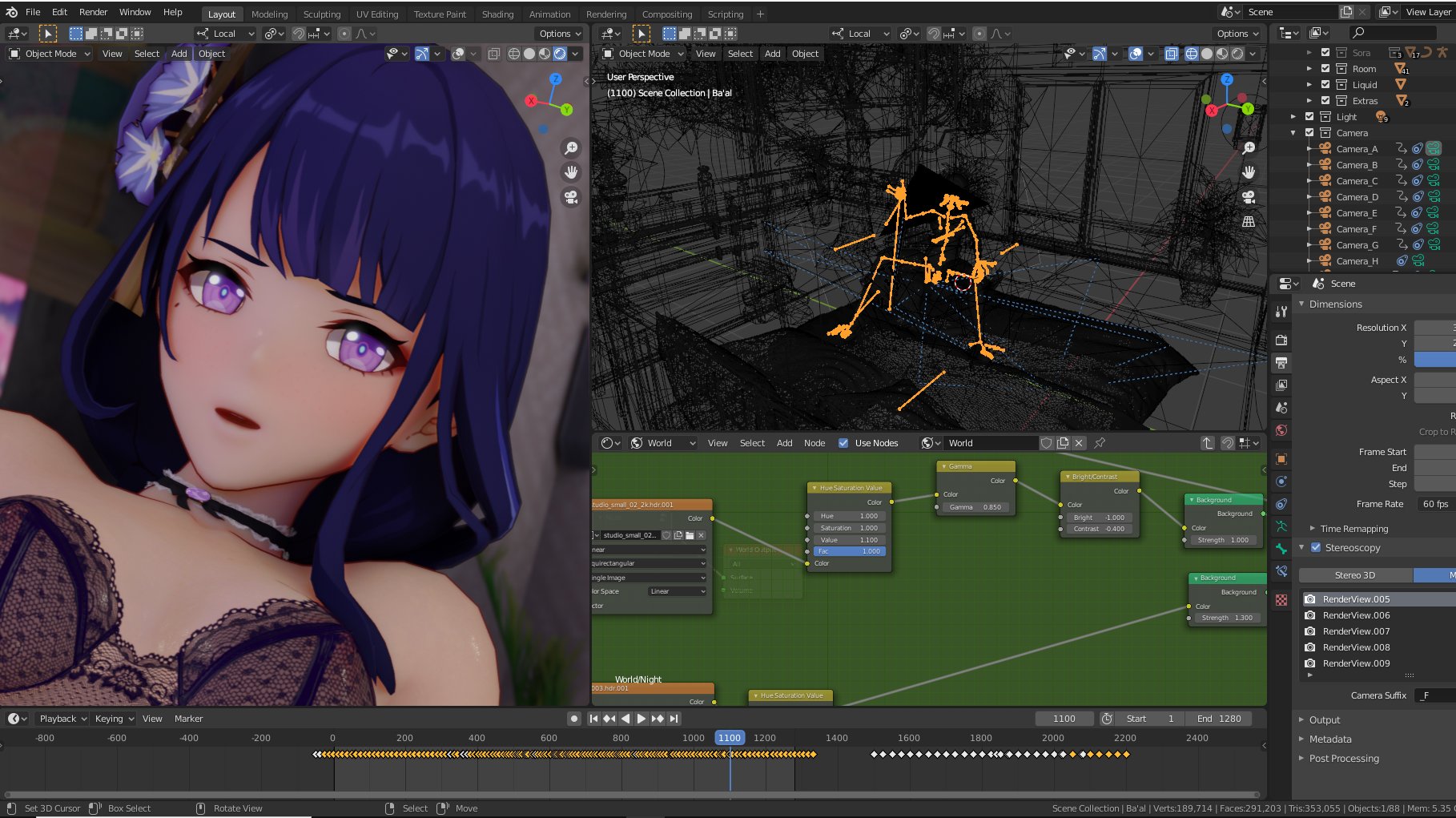Click Add workspace plus button
Viewport: 1456px width, 818px height.
(760, 14)
